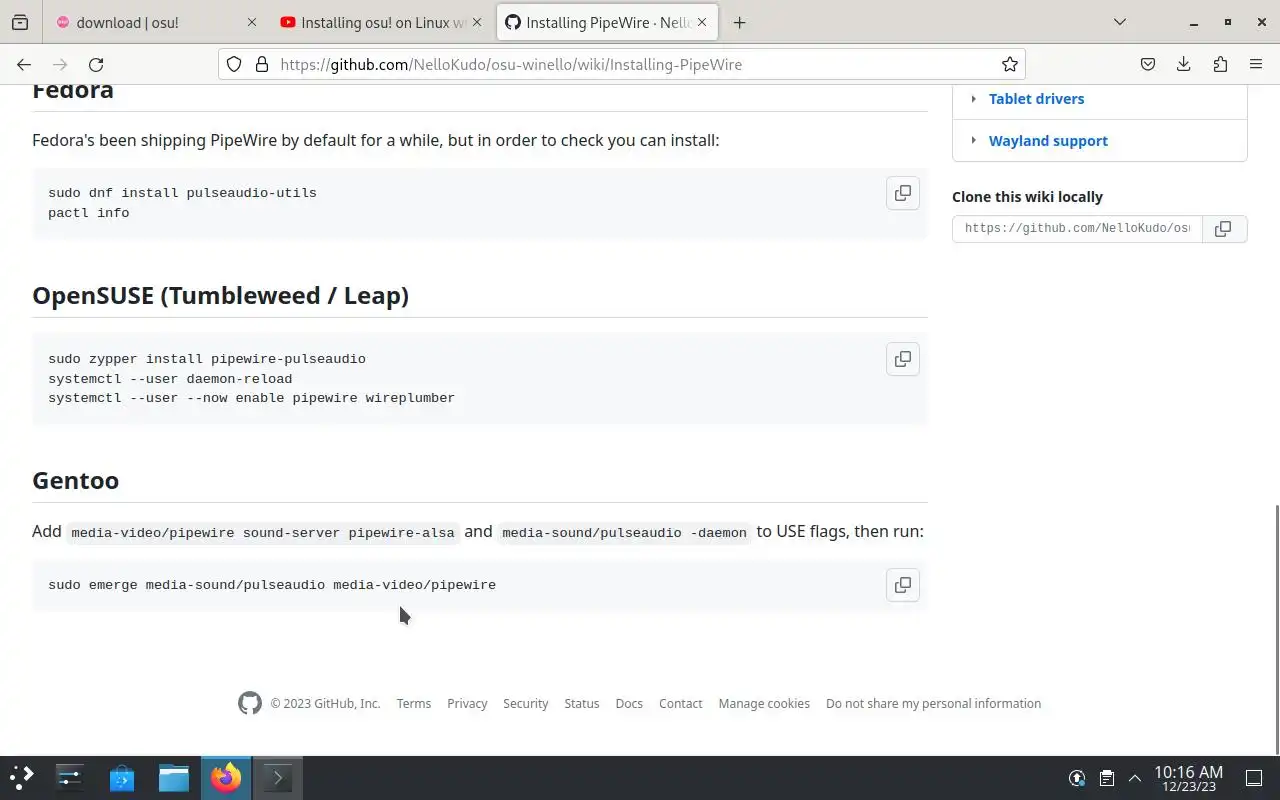Image resolution: width=1280 pixels, height=800 pixels.
Task: Open a new browser tab
Action: pos(739,22)
